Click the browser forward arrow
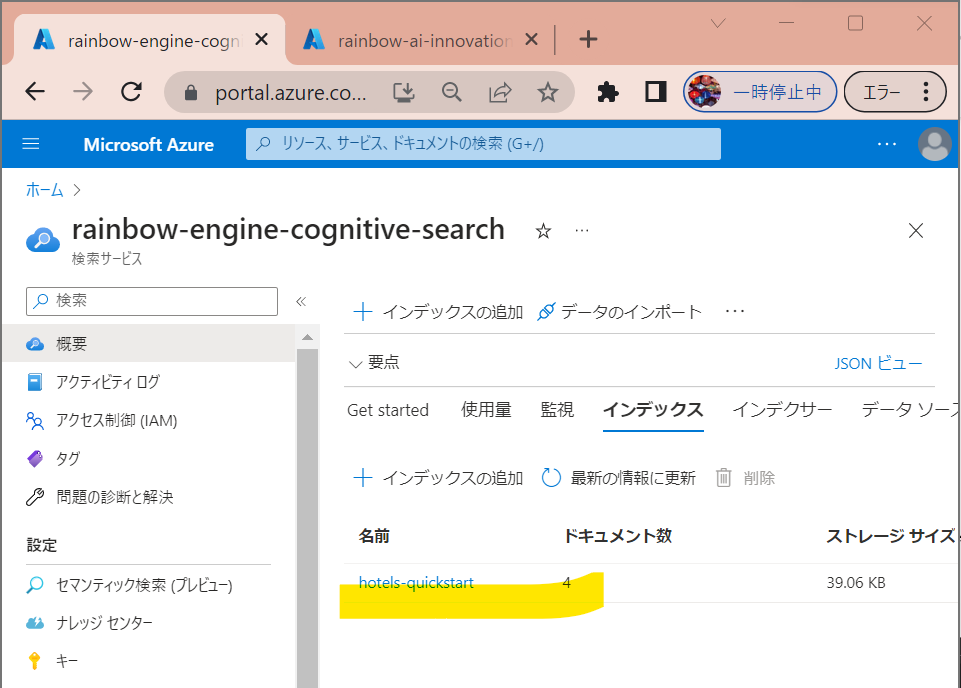 tap(83, 92)
